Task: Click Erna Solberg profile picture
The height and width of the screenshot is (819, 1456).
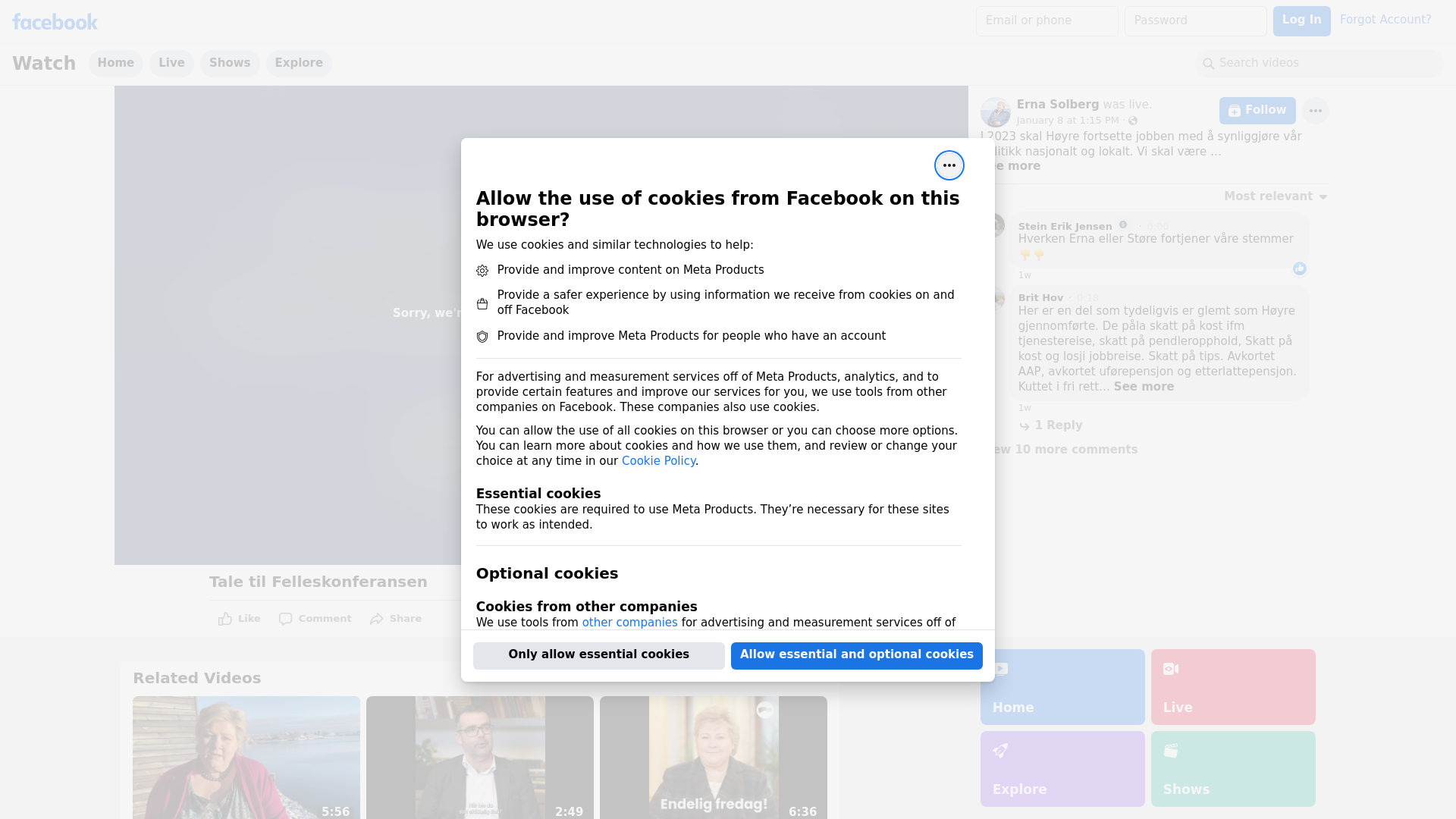Action: click(x=995, y=112)
